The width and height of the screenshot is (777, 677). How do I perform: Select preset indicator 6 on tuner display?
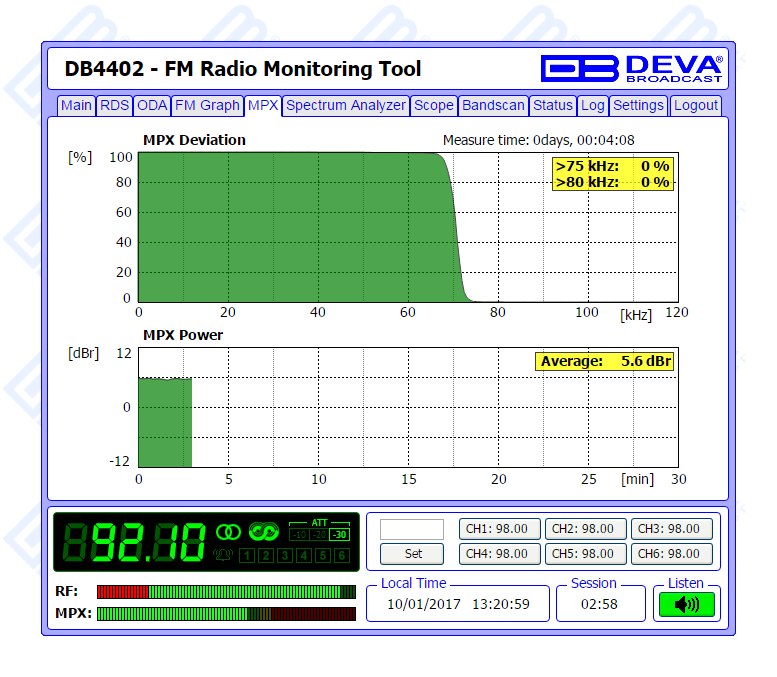[343, 555]
